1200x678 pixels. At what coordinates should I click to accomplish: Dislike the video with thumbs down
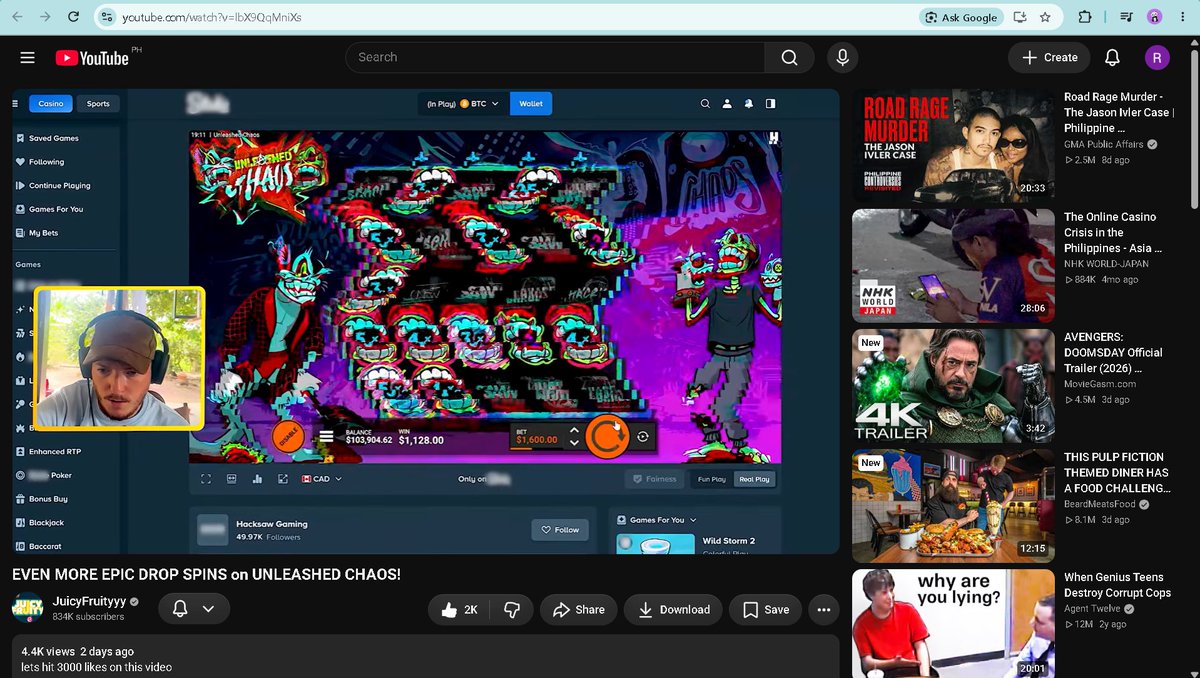click(x=510, y=609)
